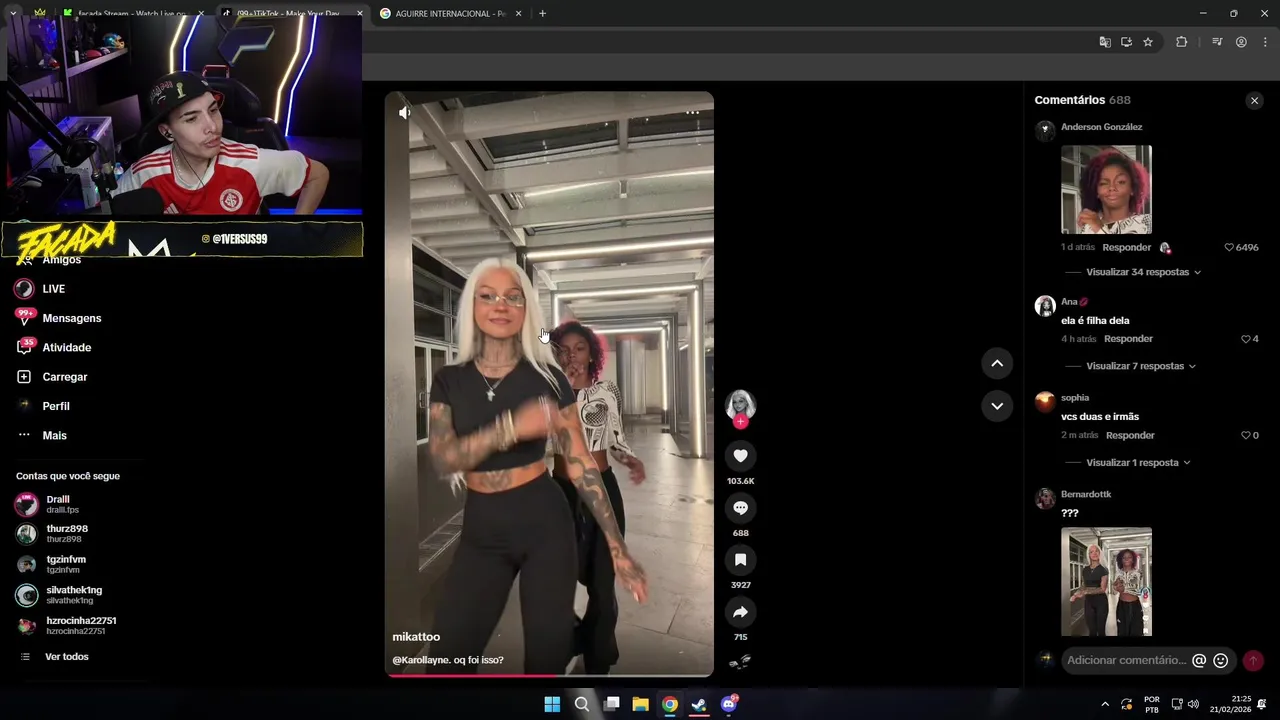Close the AGUIRRE INTERNACIONAL tab
This screenshot has height=720, width=1280.
[x=518, y=14]
